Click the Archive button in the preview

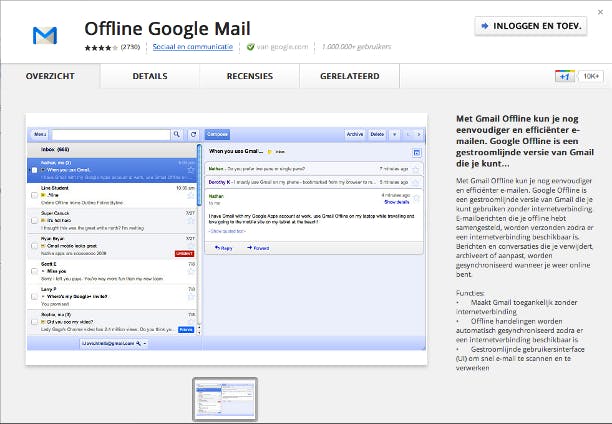coord(355,134)
